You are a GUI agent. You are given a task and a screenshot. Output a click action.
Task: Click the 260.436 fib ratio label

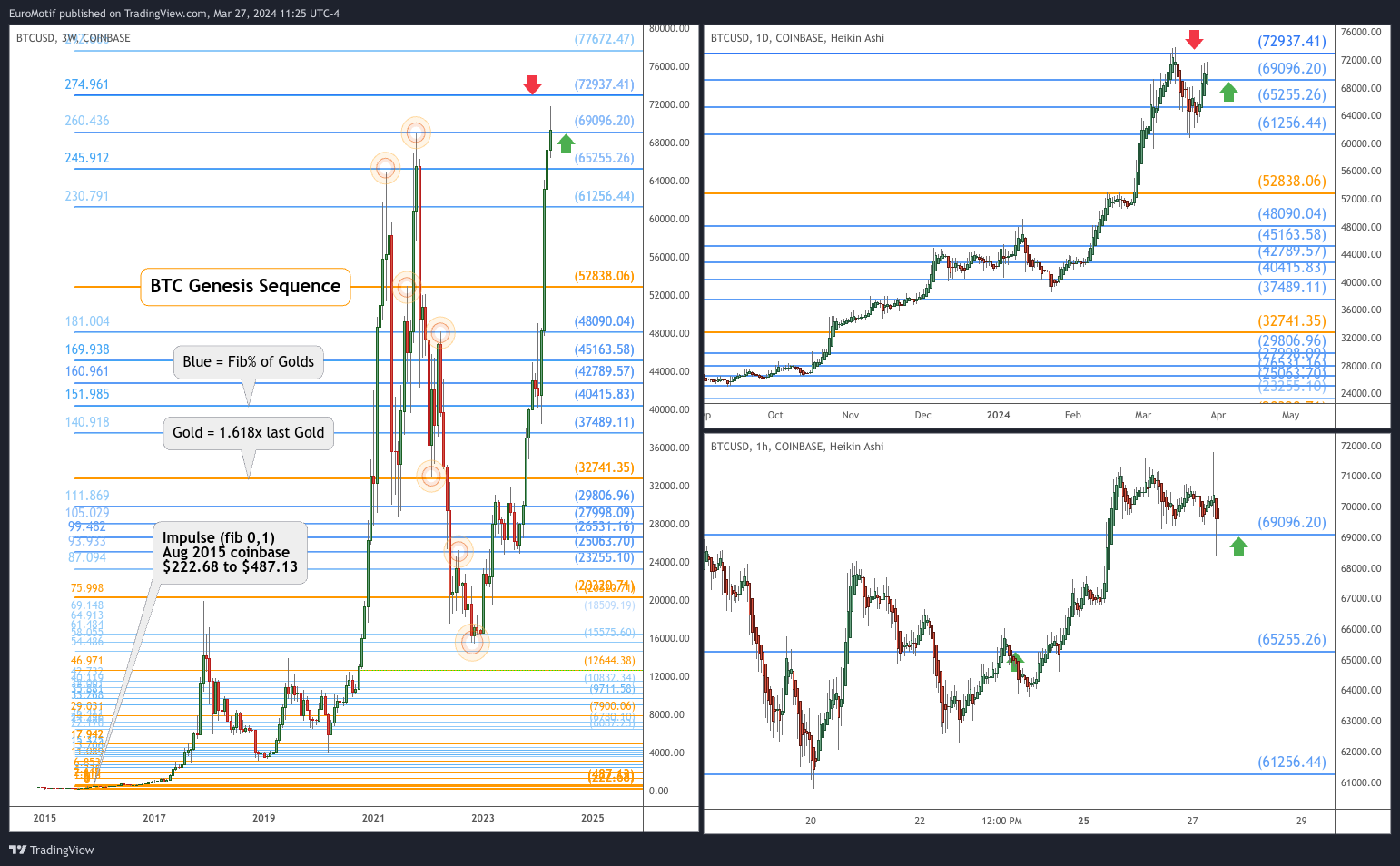(x=86, y=121)
